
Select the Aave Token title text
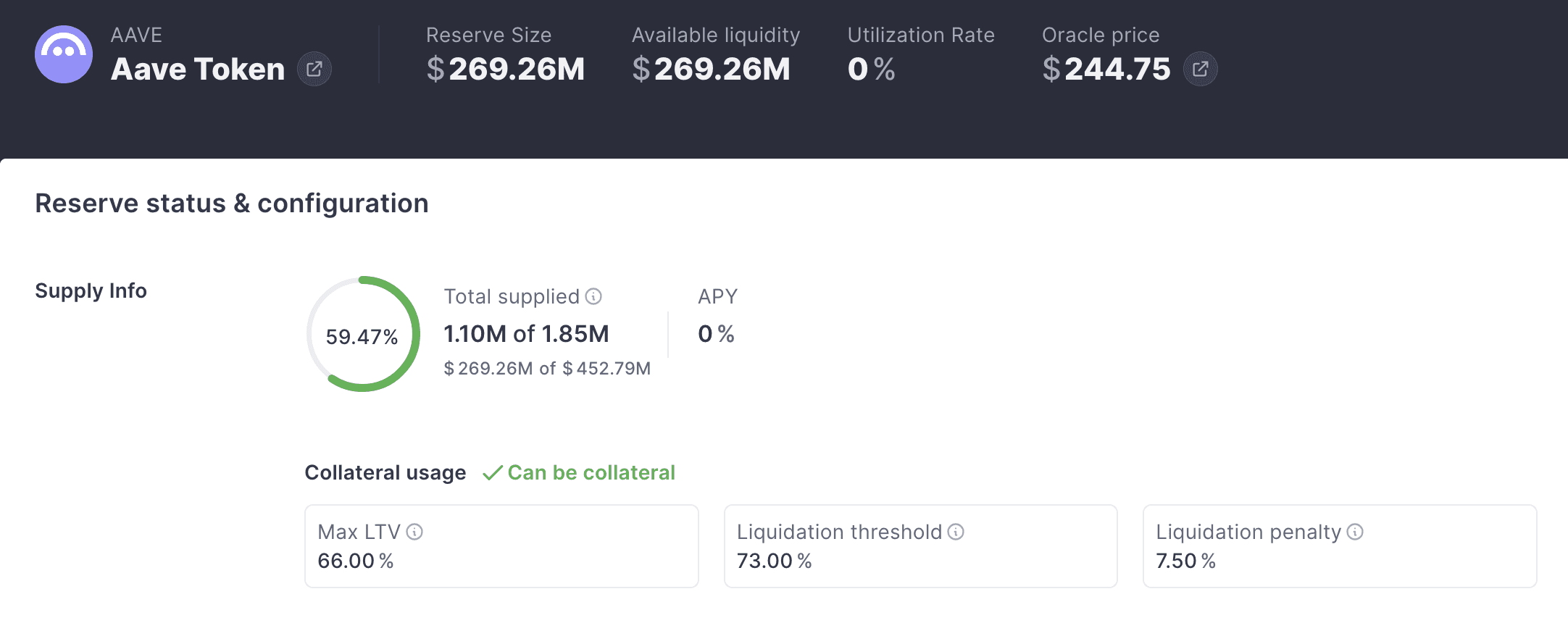(x=198, y=70)
